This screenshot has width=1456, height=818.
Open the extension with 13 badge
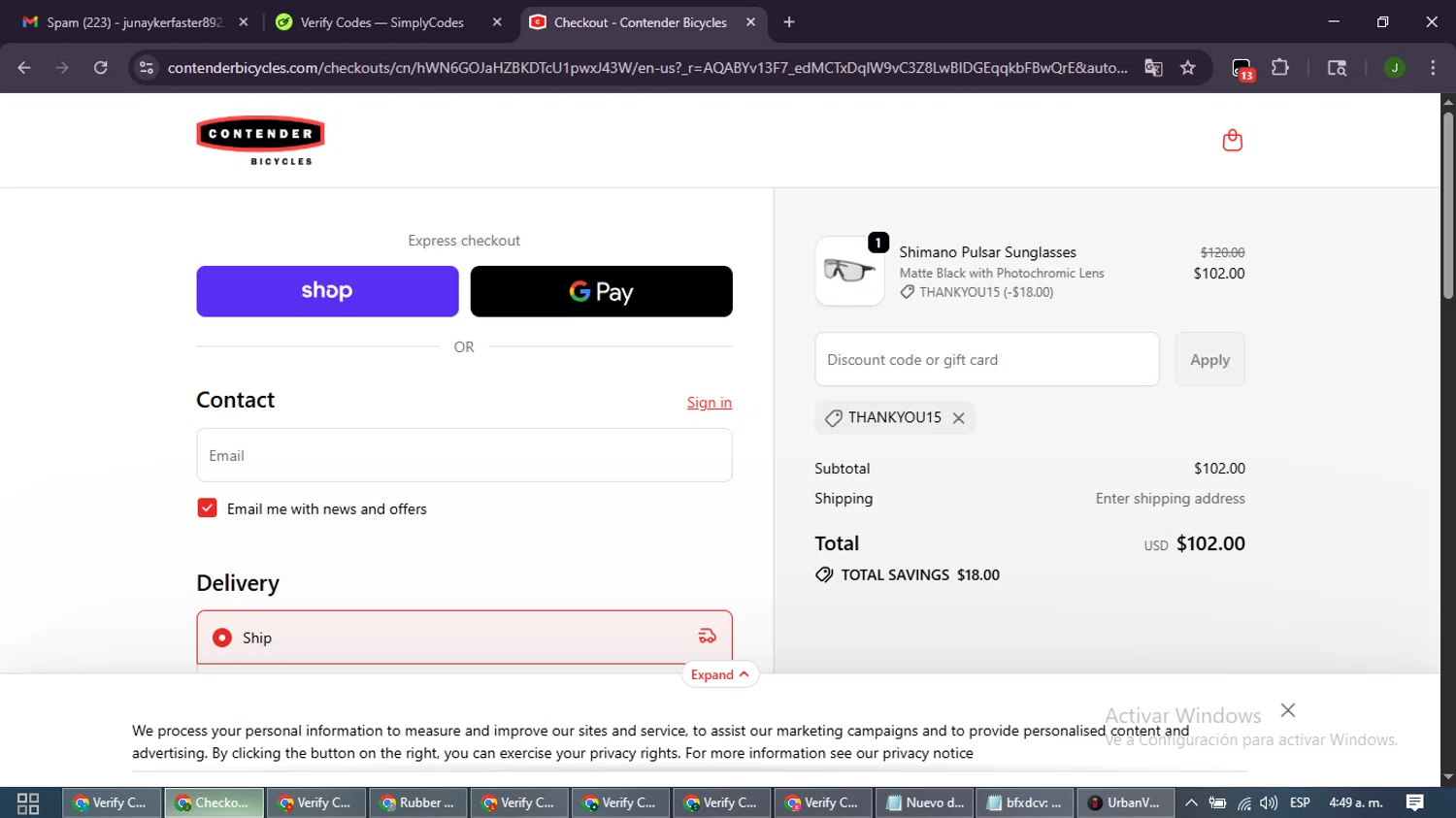pyautogui.click(x=1242, y=69)
